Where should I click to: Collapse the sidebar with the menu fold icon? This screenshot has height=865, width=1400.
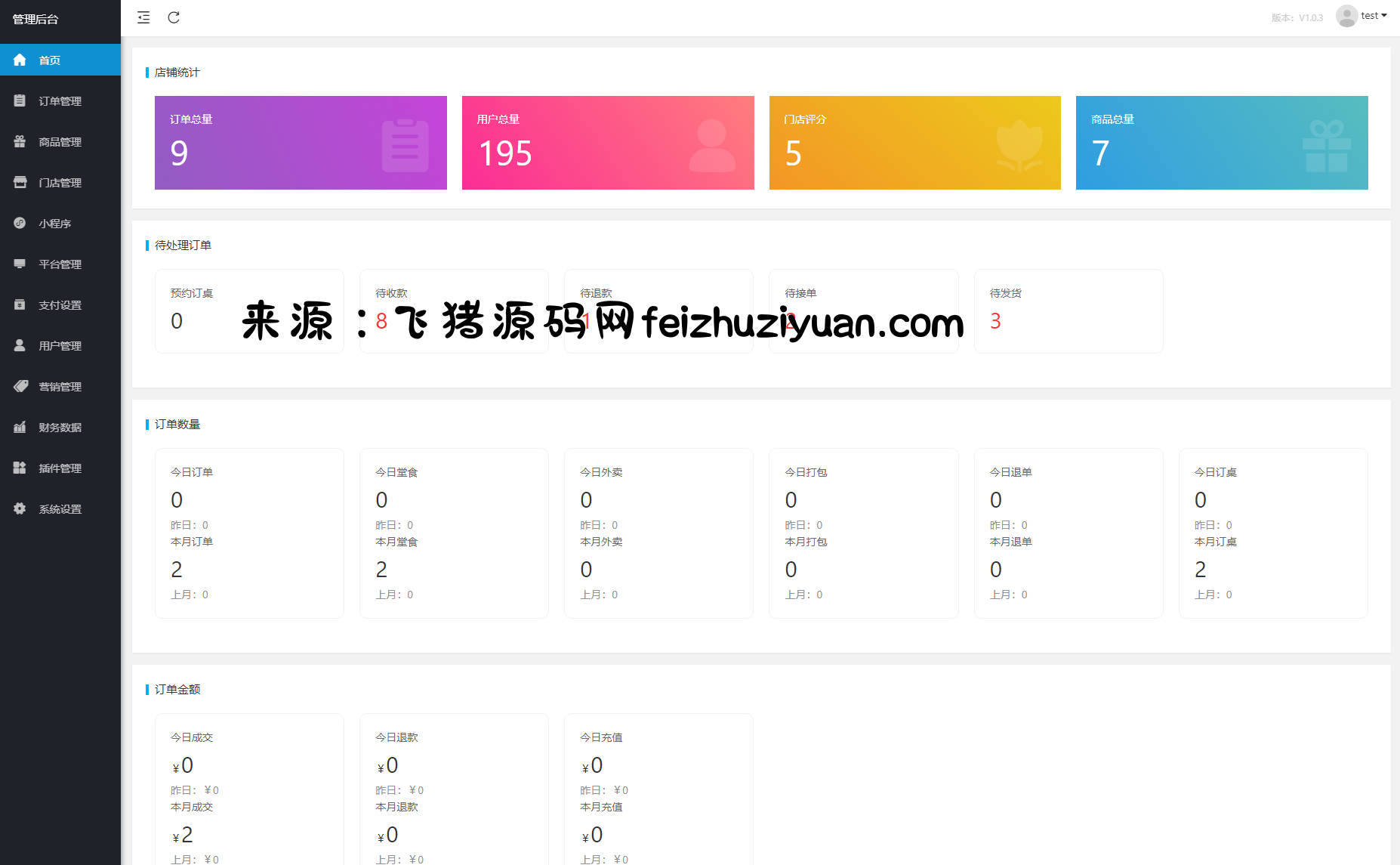tap(143, 17)
